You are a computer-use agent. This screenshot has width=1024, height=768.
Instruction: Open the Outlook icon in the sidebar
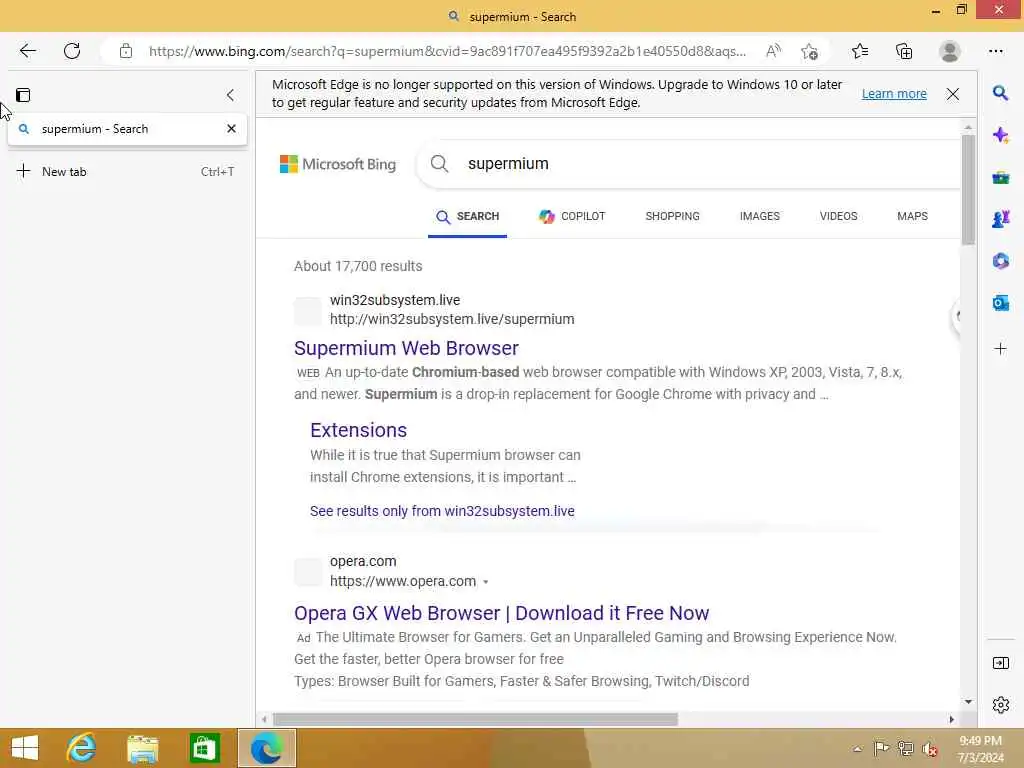[1000, 303]
